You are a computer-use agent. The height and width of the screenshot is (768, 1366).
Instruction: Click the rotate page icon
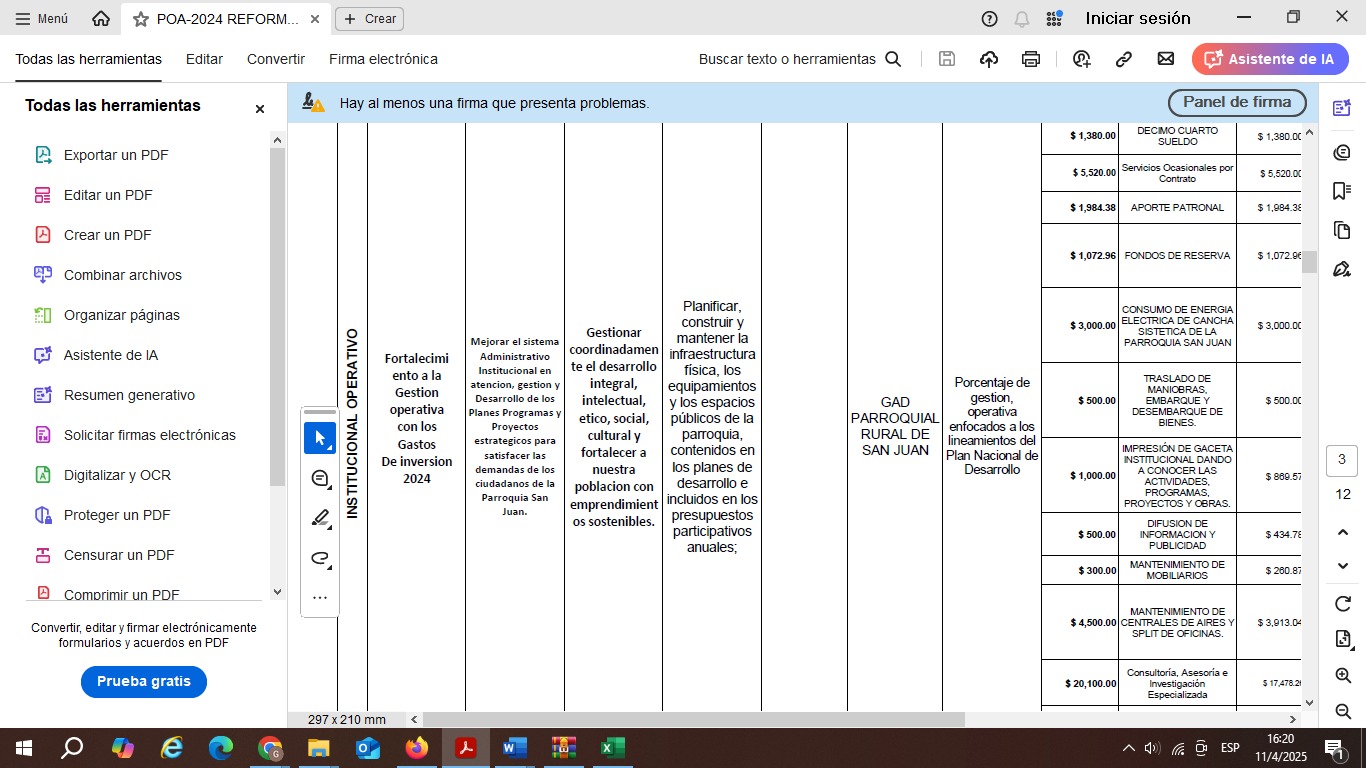[x=1342, y=603]
